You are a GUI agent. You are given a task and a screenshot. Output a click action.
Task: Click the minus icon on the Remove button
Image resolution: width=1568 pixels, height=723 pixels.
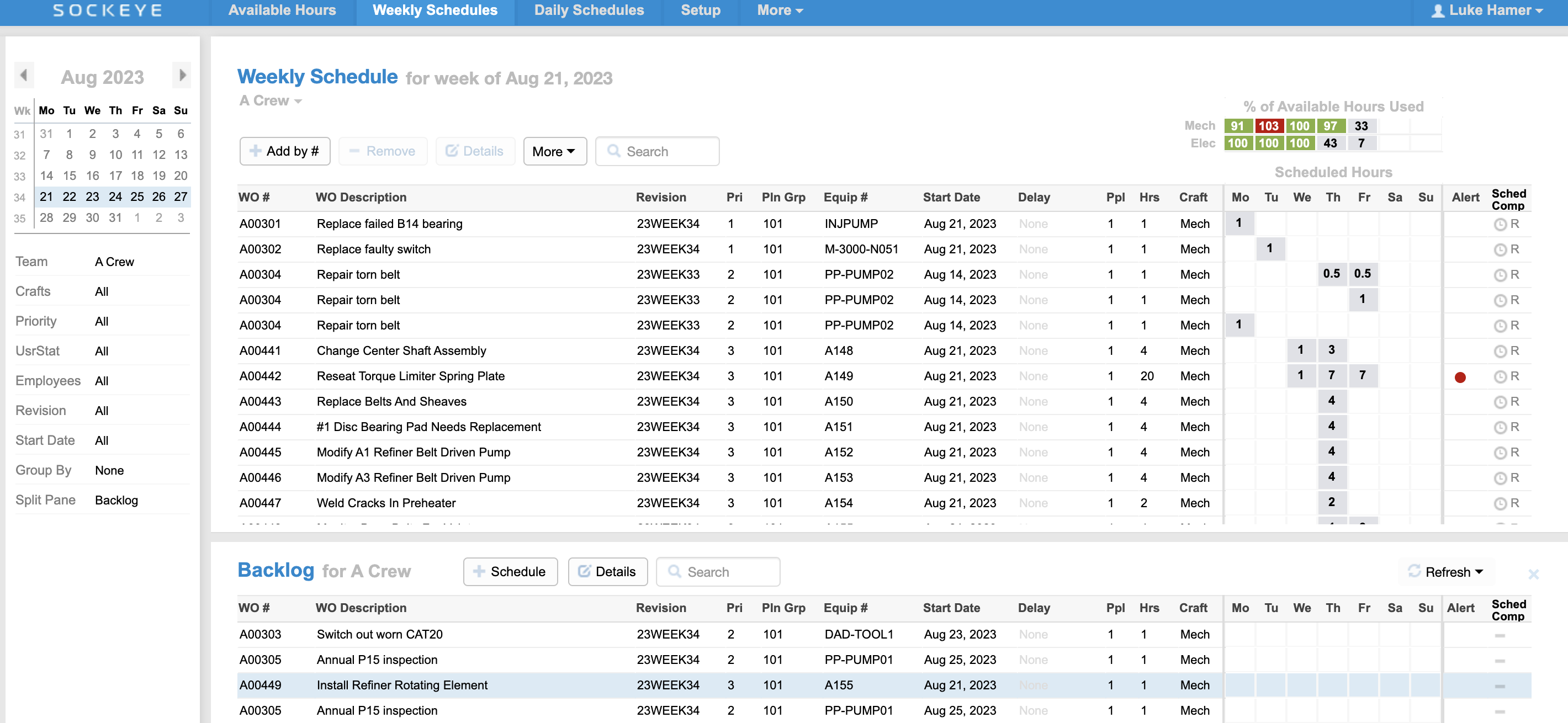tap(355, 151)
